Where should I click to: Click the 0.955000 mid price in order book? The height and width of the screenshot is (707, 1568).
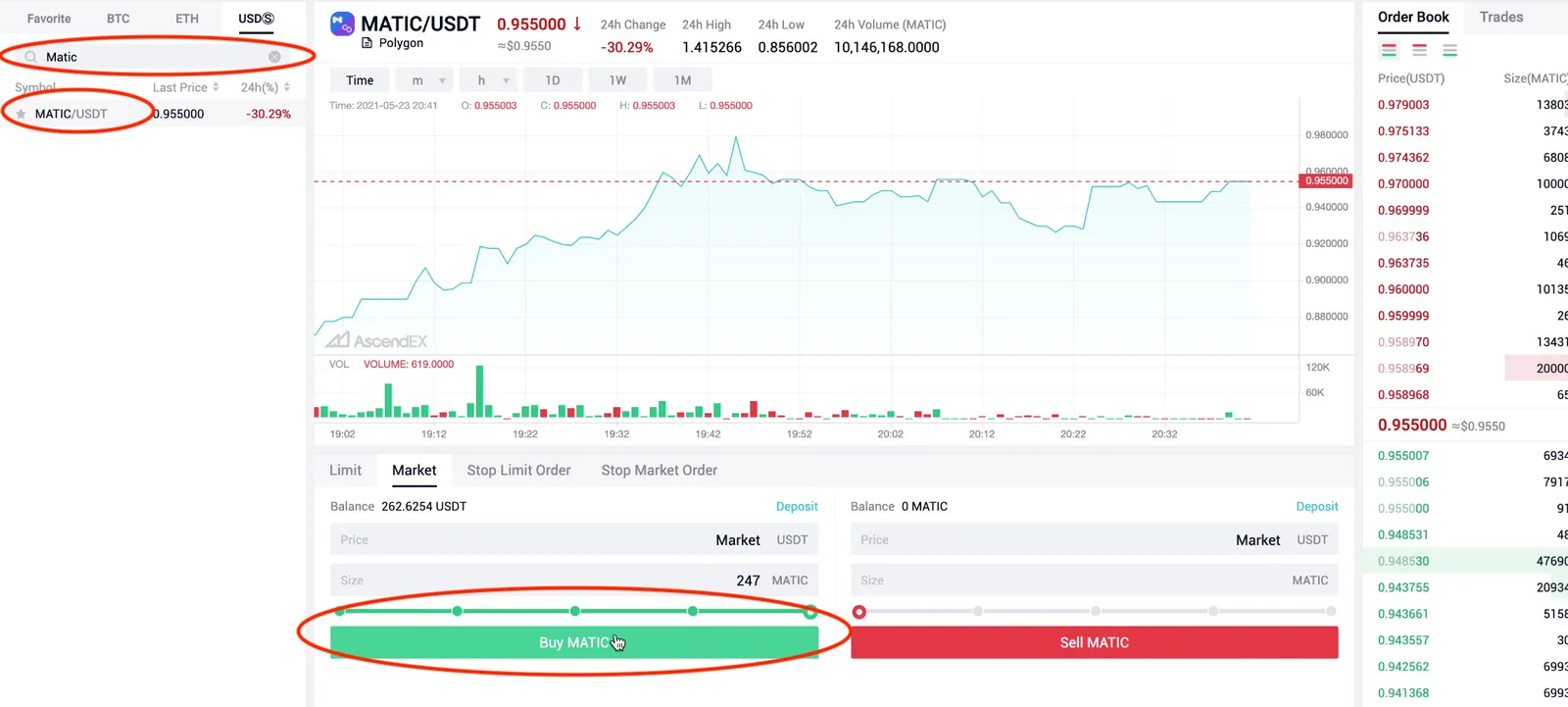click(x=1412, y=426)
